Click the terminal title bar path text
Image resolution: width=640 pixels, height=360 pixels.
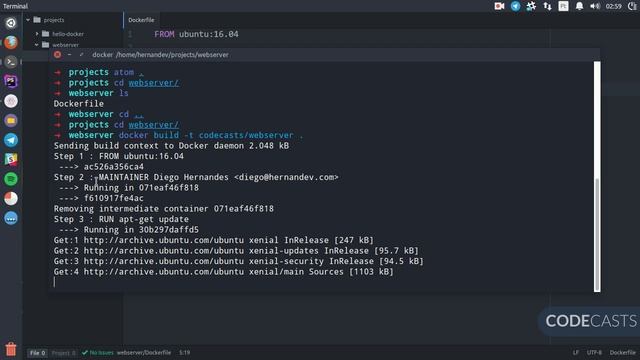click(x=160, y=55)
